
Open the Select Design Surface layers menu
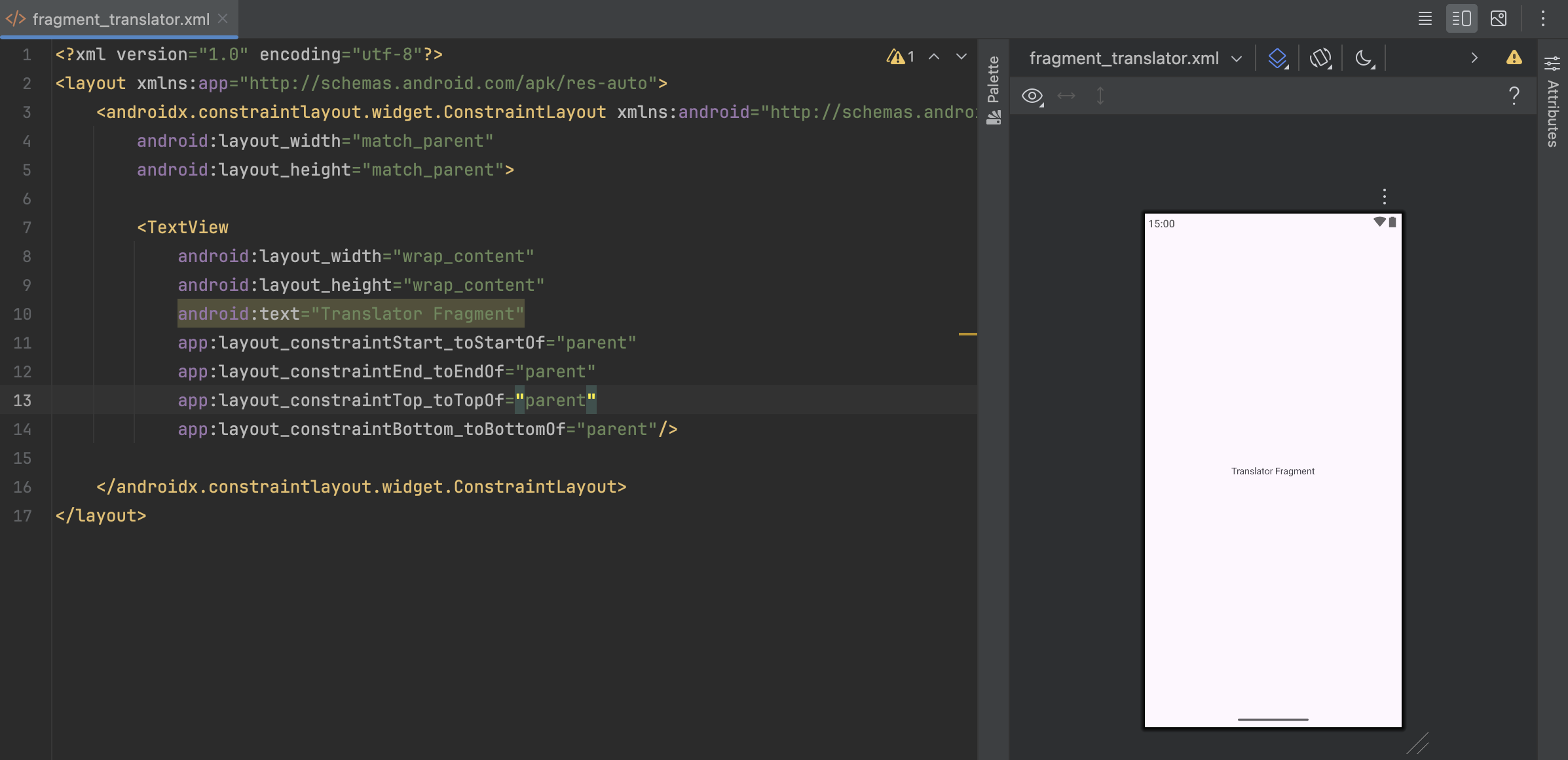1278,58
